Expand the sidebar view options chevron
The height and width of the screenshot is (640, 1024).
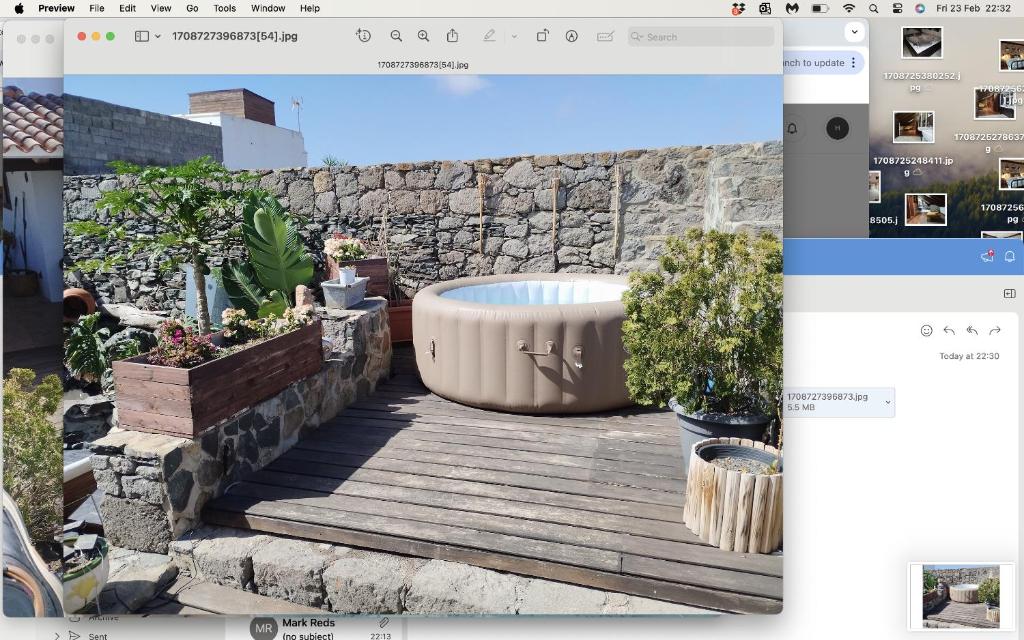point(157,37)
